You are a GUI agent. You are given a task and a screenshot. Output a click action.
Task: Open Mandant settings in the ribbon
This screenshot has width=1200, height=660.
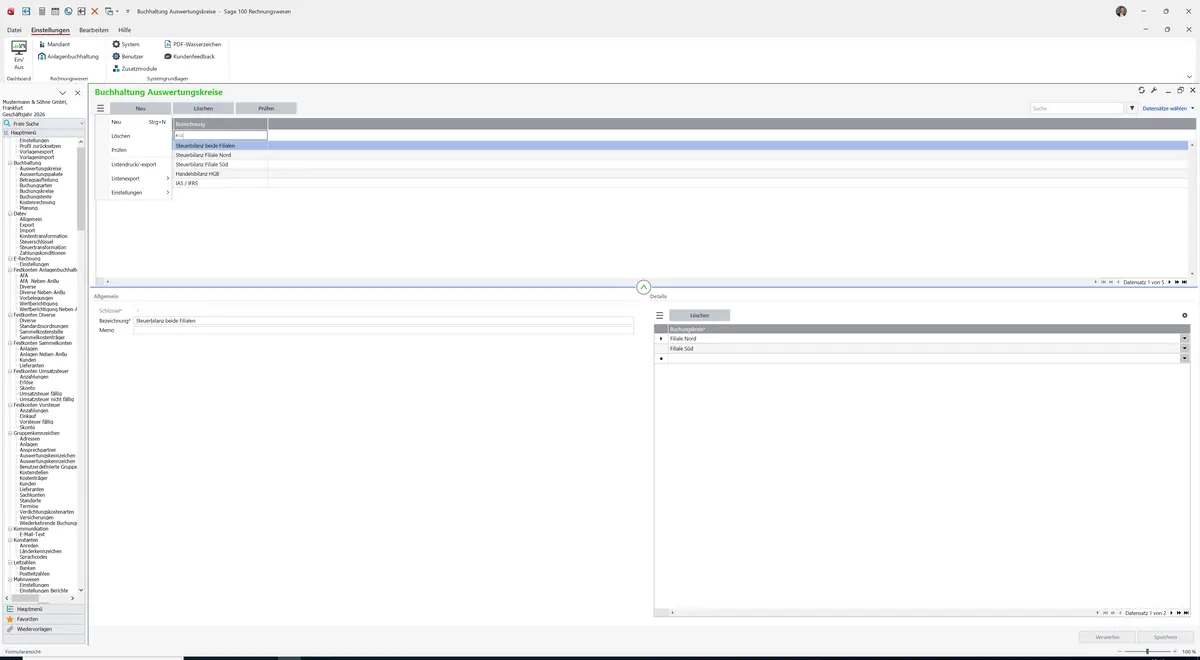(x=54, y=44)
